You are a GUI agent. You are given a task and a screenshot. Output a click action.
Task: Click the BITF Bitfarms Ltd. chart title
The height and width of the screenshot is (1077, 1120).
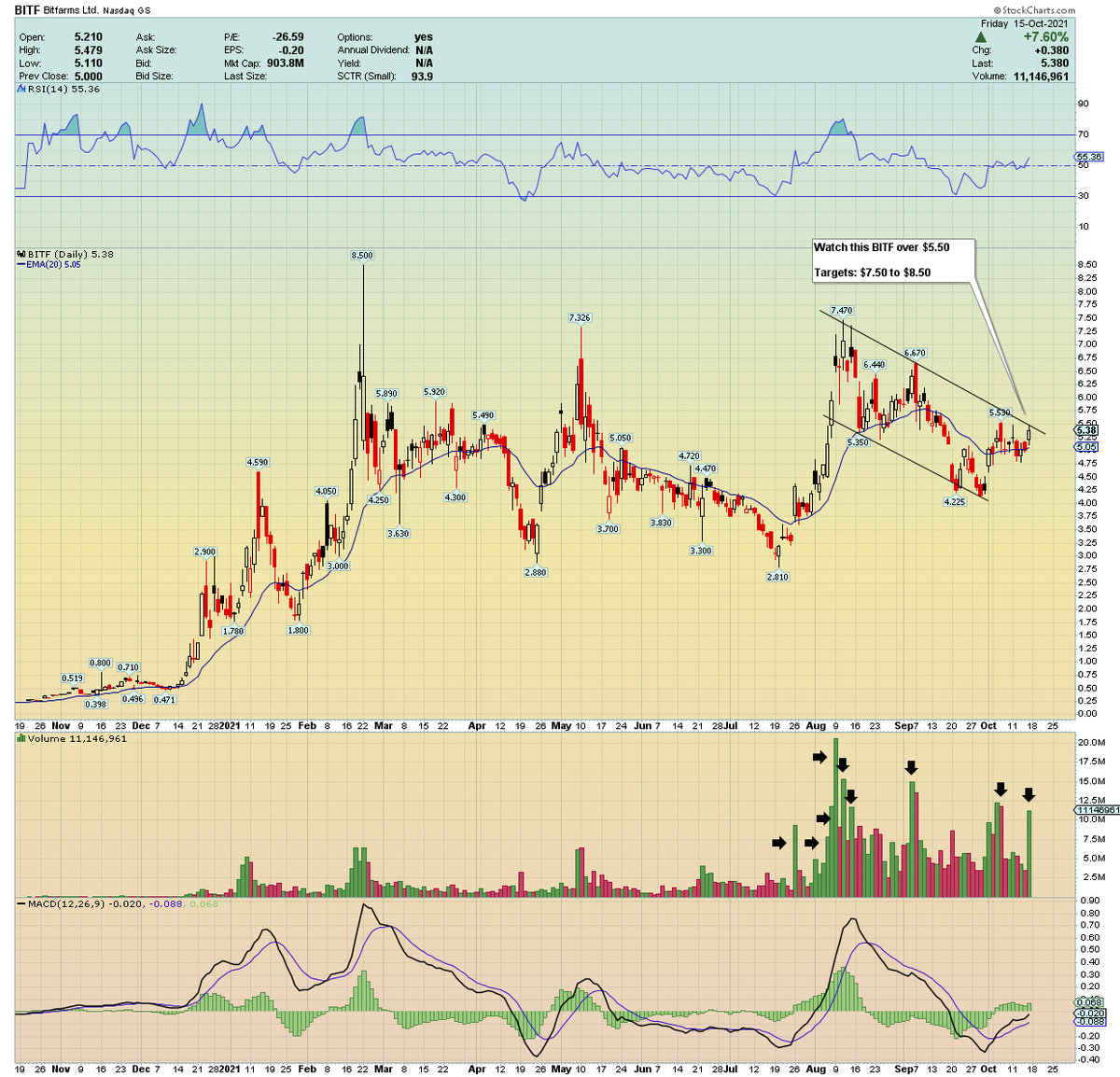click(x=57, y=9)
